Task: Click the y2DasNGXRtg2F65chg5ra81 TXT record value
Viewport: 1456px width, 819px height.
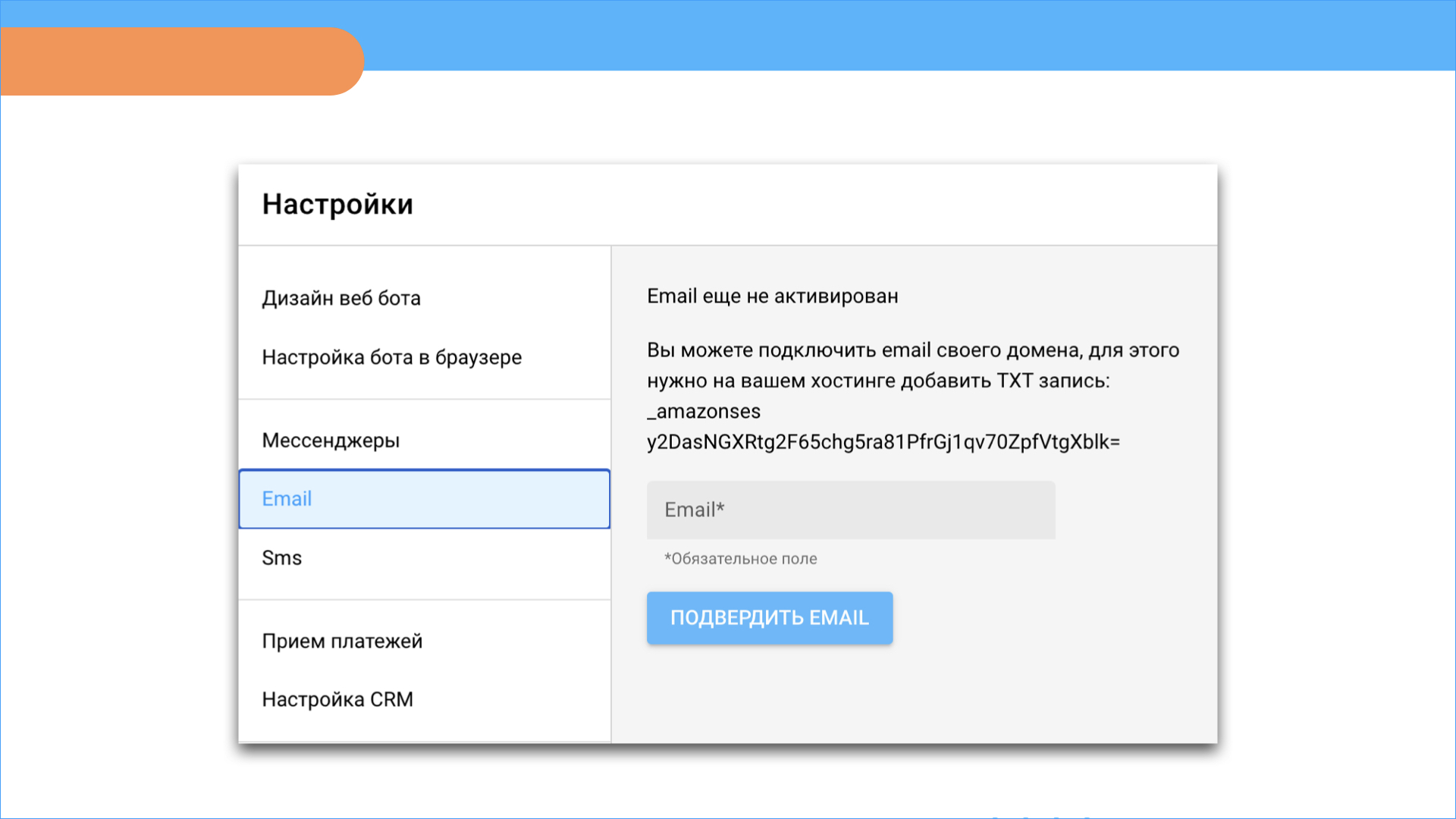Action: pyautogui.click(x=883, y=442)
